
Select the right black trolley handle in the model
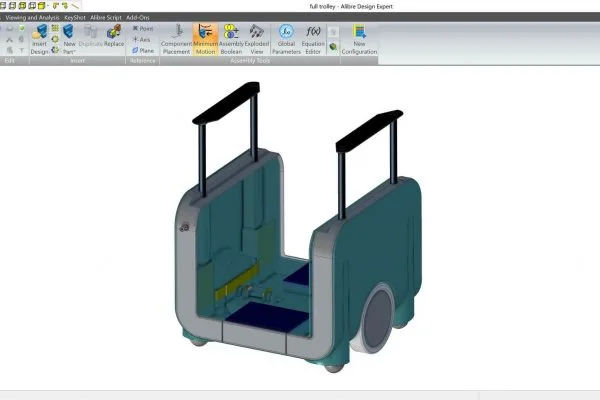tap(369, 131)
